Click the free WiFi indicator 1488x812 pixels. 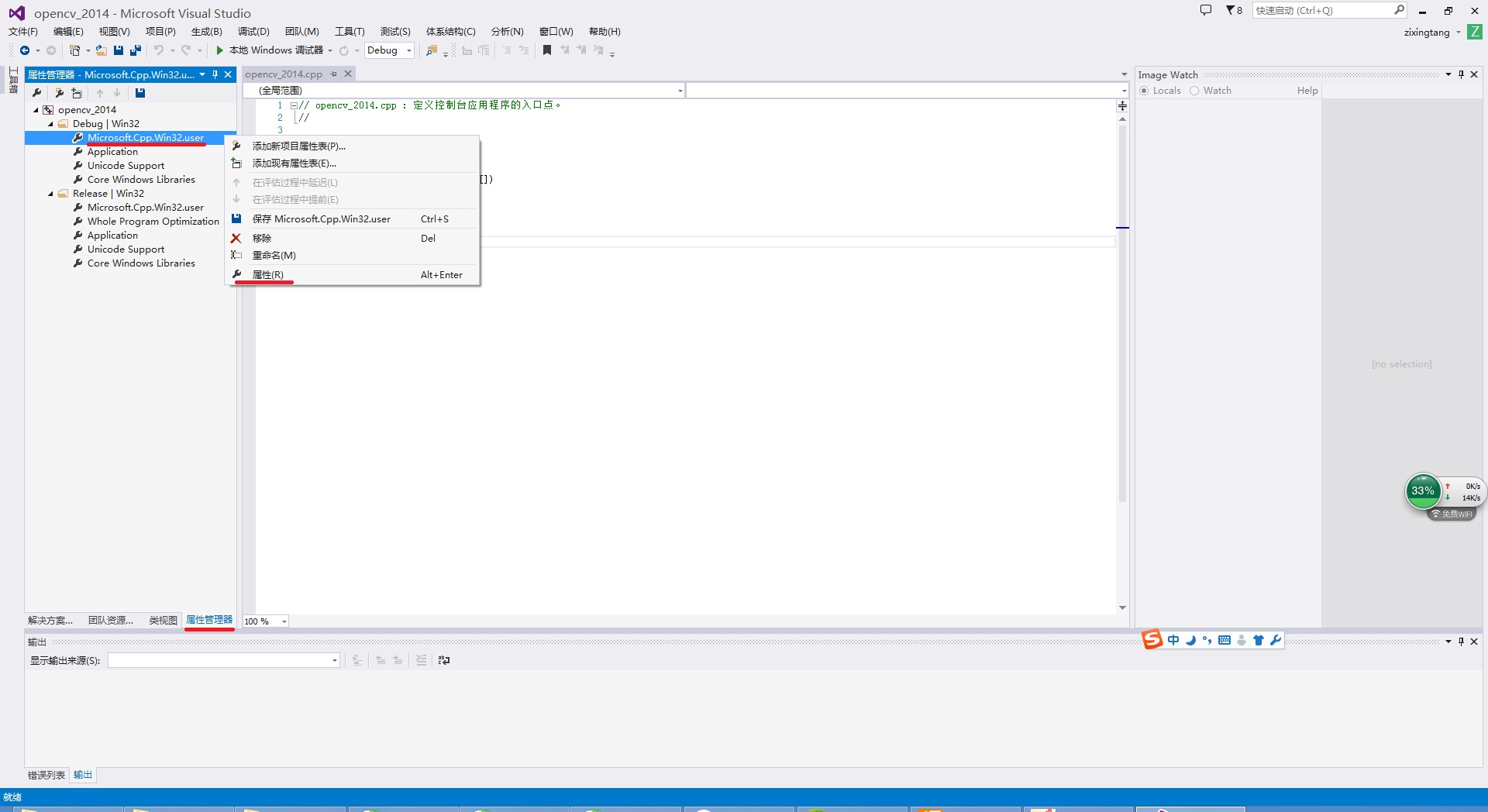(1452, 514)
